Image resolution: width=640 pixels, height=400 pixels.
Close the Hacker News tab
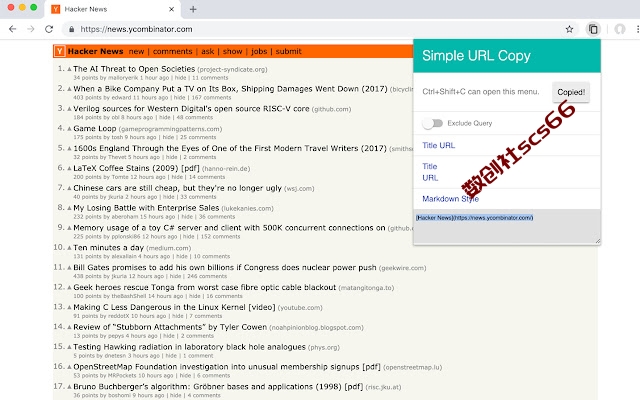point(171,9)
